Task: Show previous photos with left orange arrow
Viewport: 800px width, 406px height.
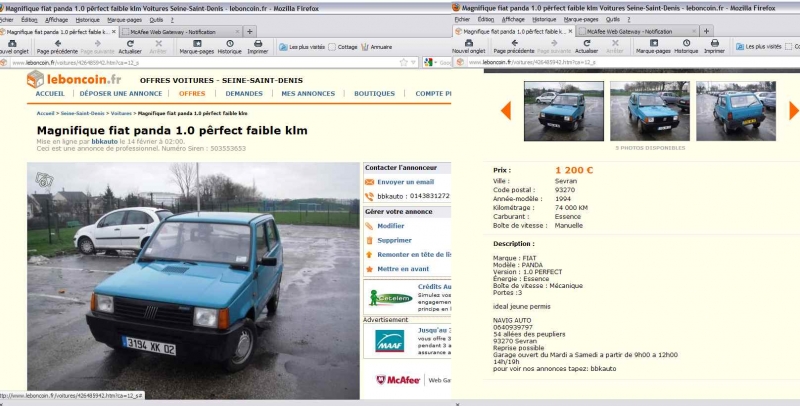Action: (x=506, y=110)
